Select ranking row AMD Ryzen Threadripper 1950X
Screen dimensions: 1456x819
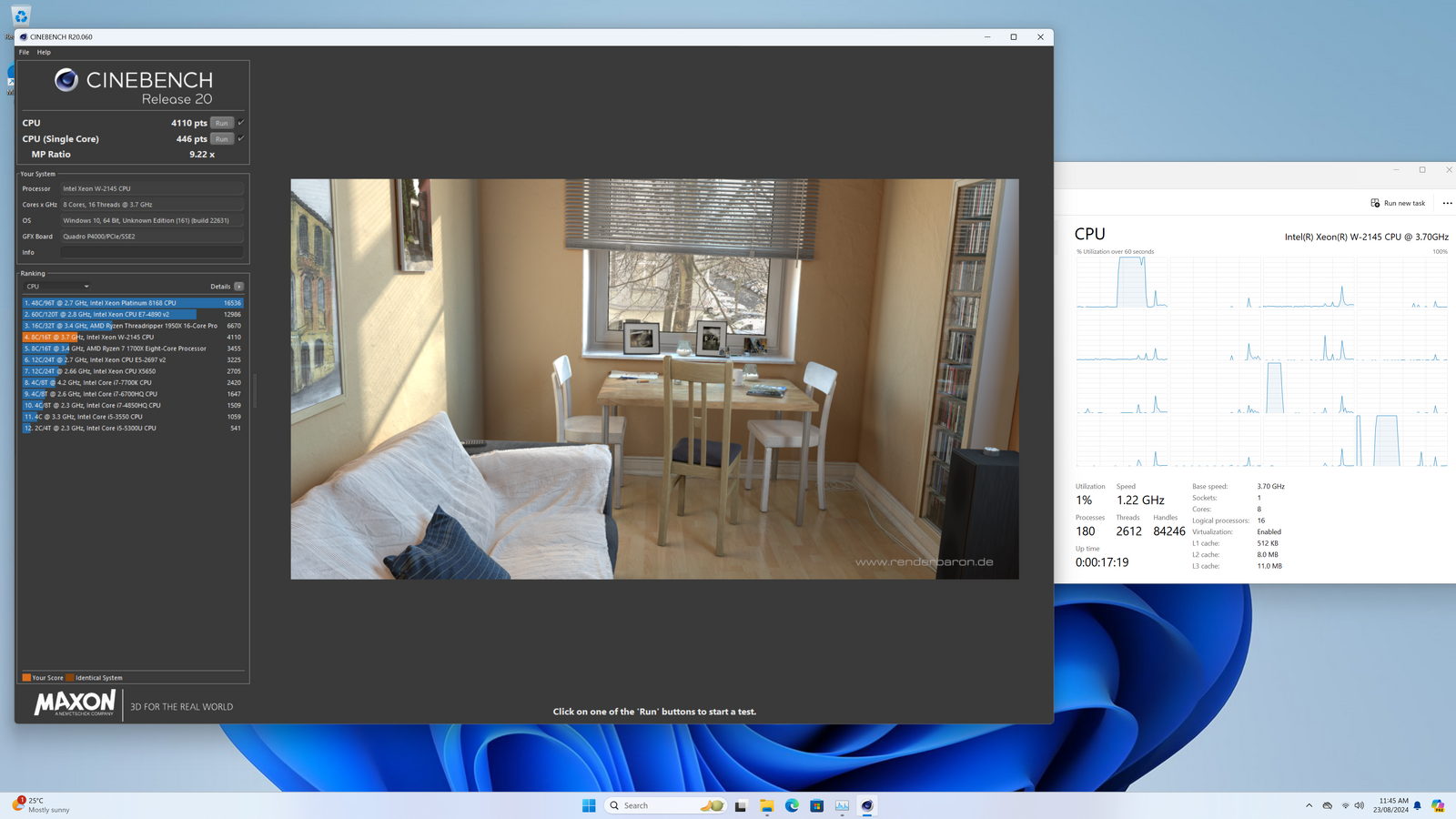click(133, 326)
